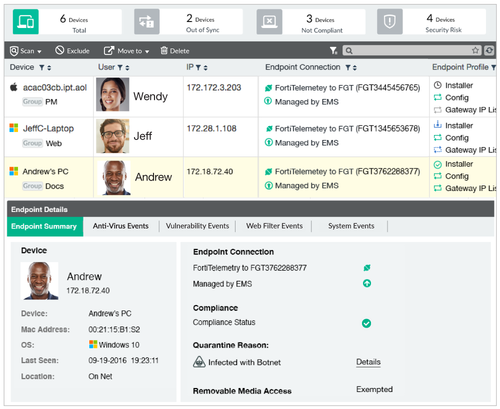Click the Infected with Botnet warning icon

(199, 362)
